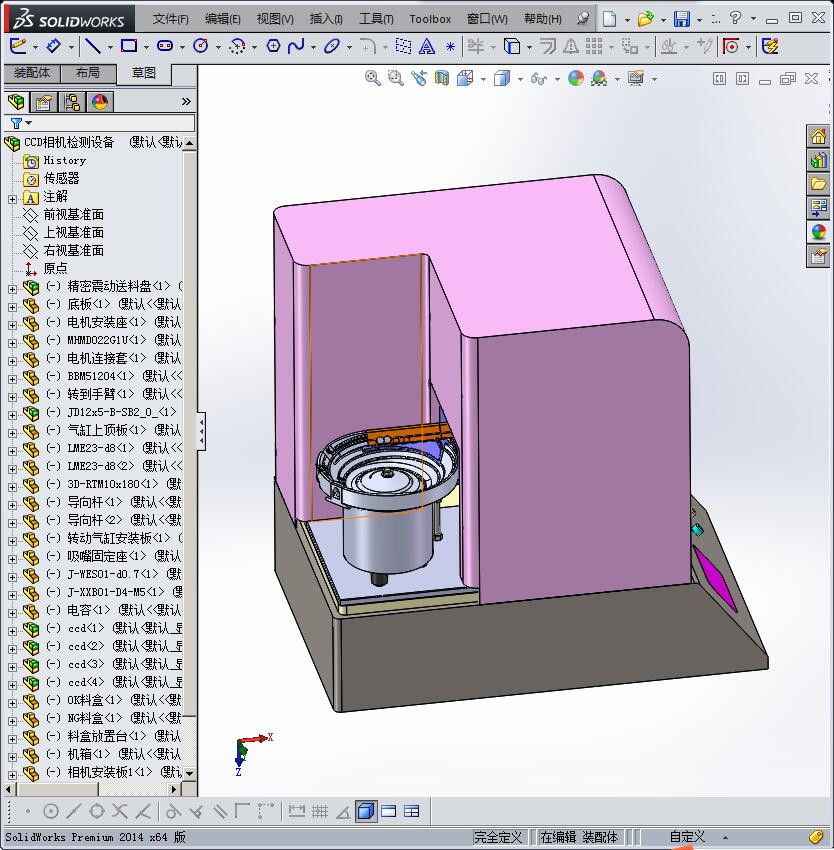Toggle the grid snap icon in bottom toolbar
Image resolution: width=834 pixels, height=850 pixels.
320,811
